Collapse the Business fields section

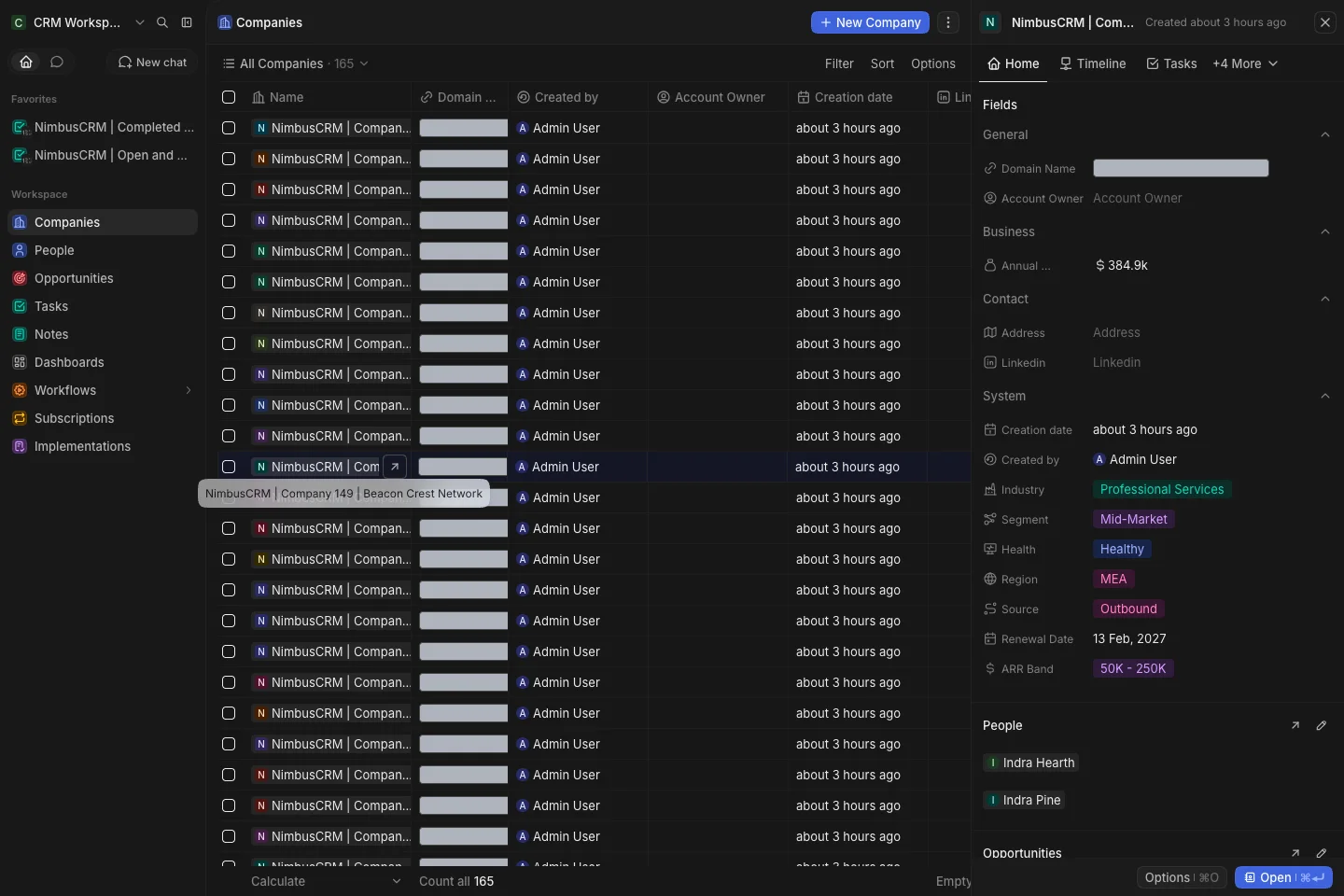(1325, 231)
